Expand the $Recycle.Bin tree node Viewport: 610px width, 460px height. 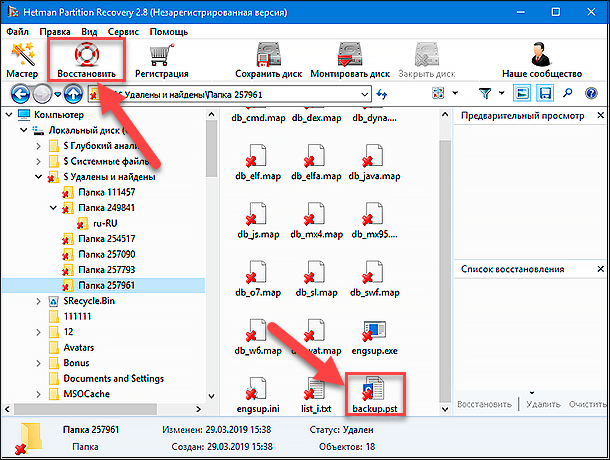(x=39, y=300)
